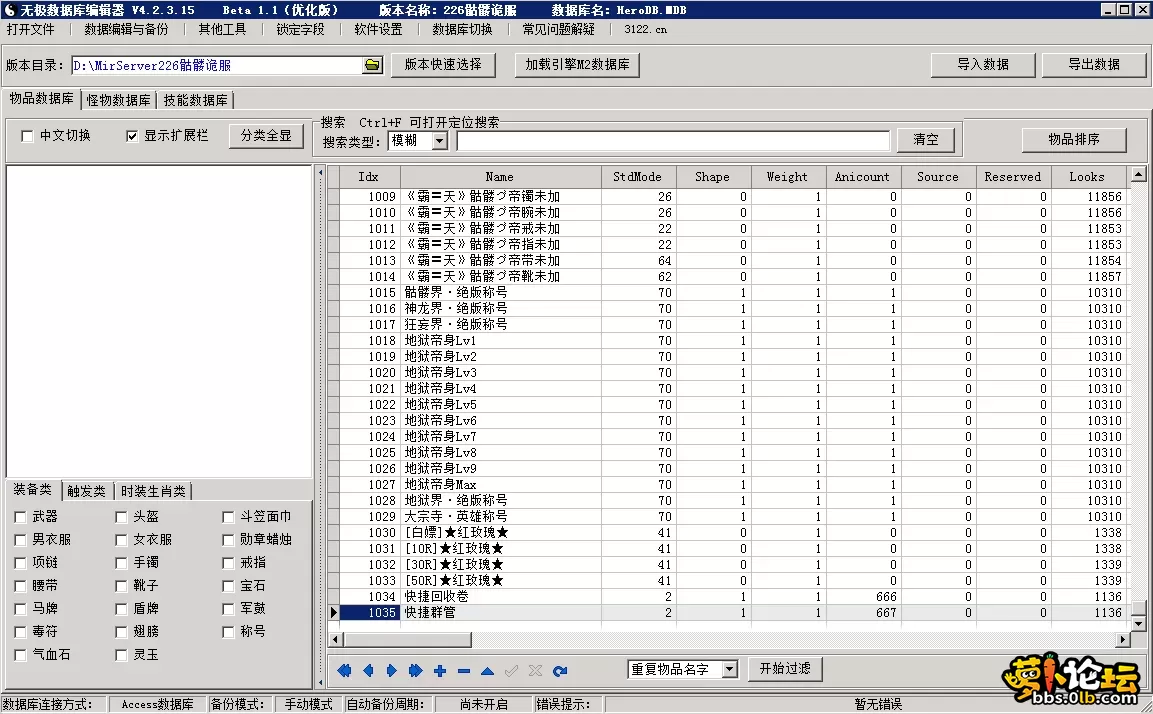This screenshot has height=714, width=1153.
Task: Open 软件设置 menu
Action: tap(378, 29)
